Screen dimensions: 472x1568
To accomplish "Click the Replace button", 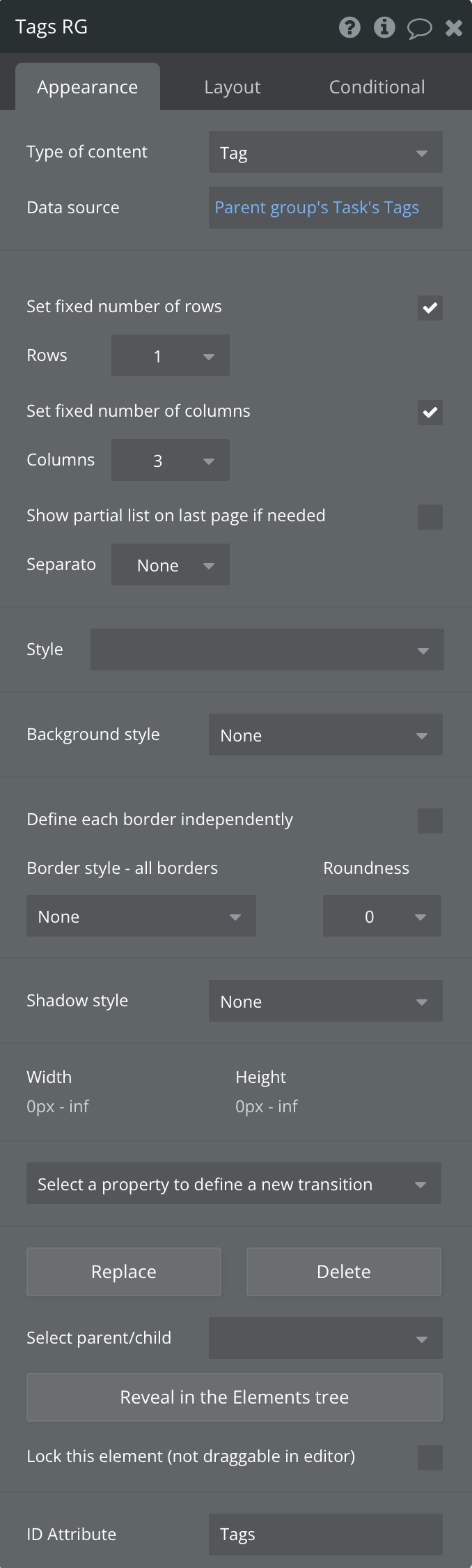I will 124,1272.
